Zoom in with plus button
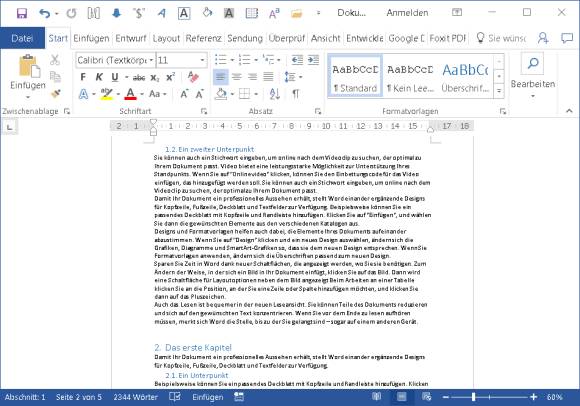The image size is (580, 406). tap(533, 397)
